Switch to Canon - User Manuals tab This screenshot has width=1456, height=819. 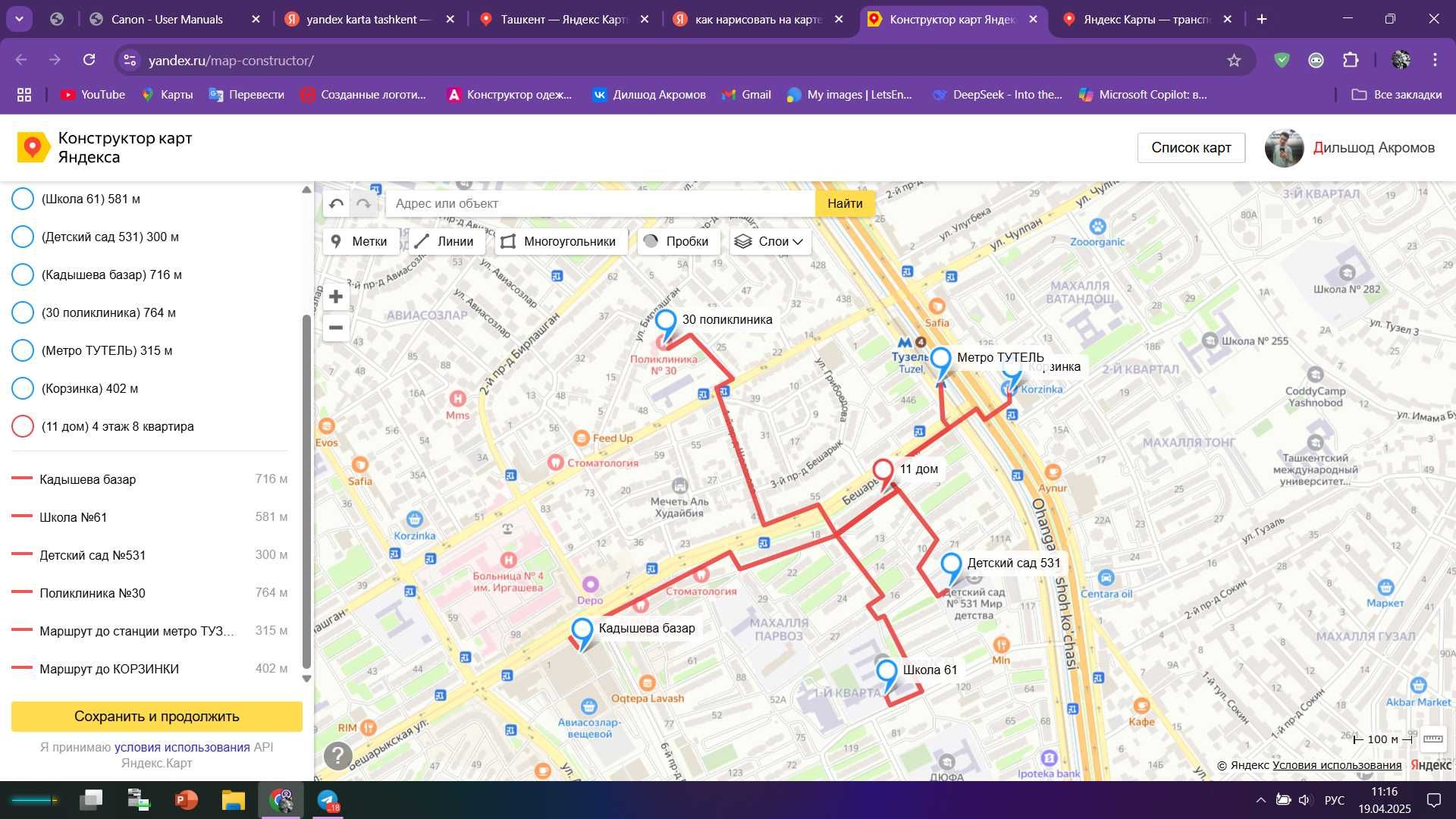[x=174, y=19]
